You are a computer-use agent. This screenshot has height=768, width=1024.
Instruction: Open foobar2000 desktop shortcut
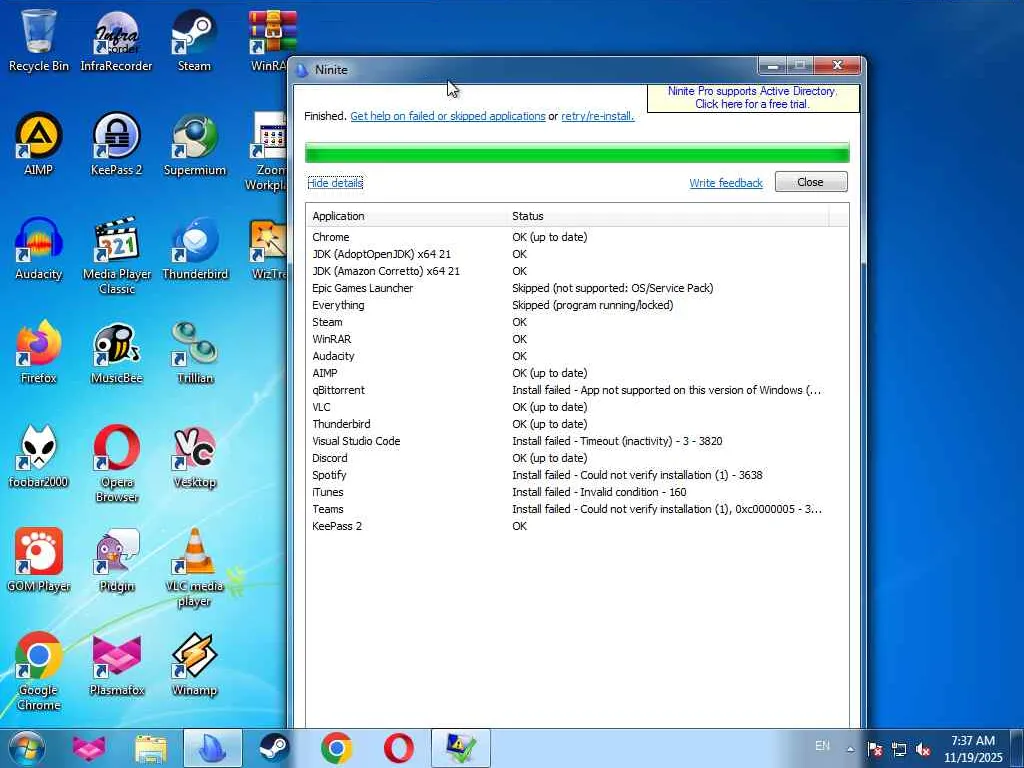[x=39, y=456]
